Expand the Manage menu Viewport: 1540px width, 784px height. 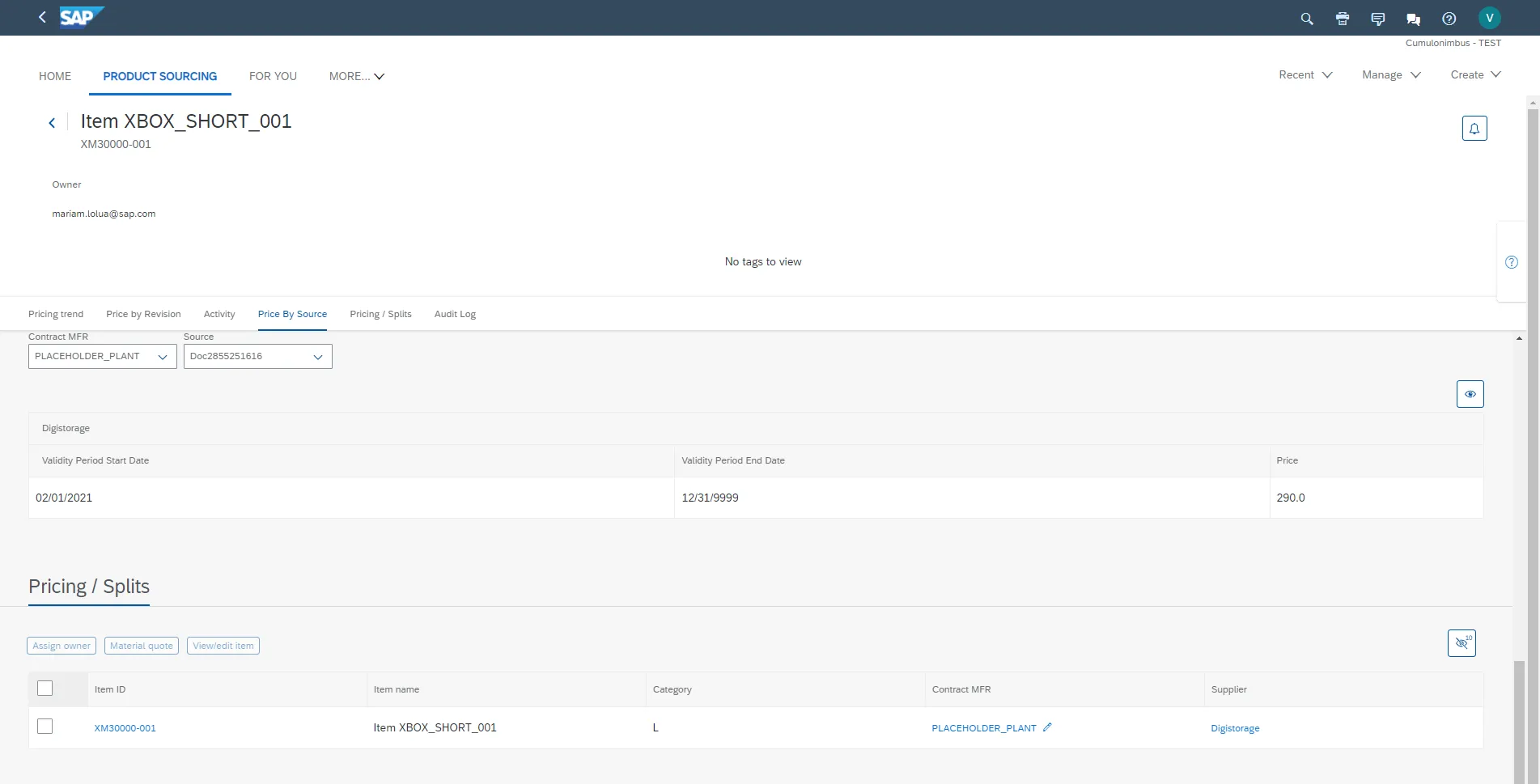pyautogui.click(x=1391, y=74)
